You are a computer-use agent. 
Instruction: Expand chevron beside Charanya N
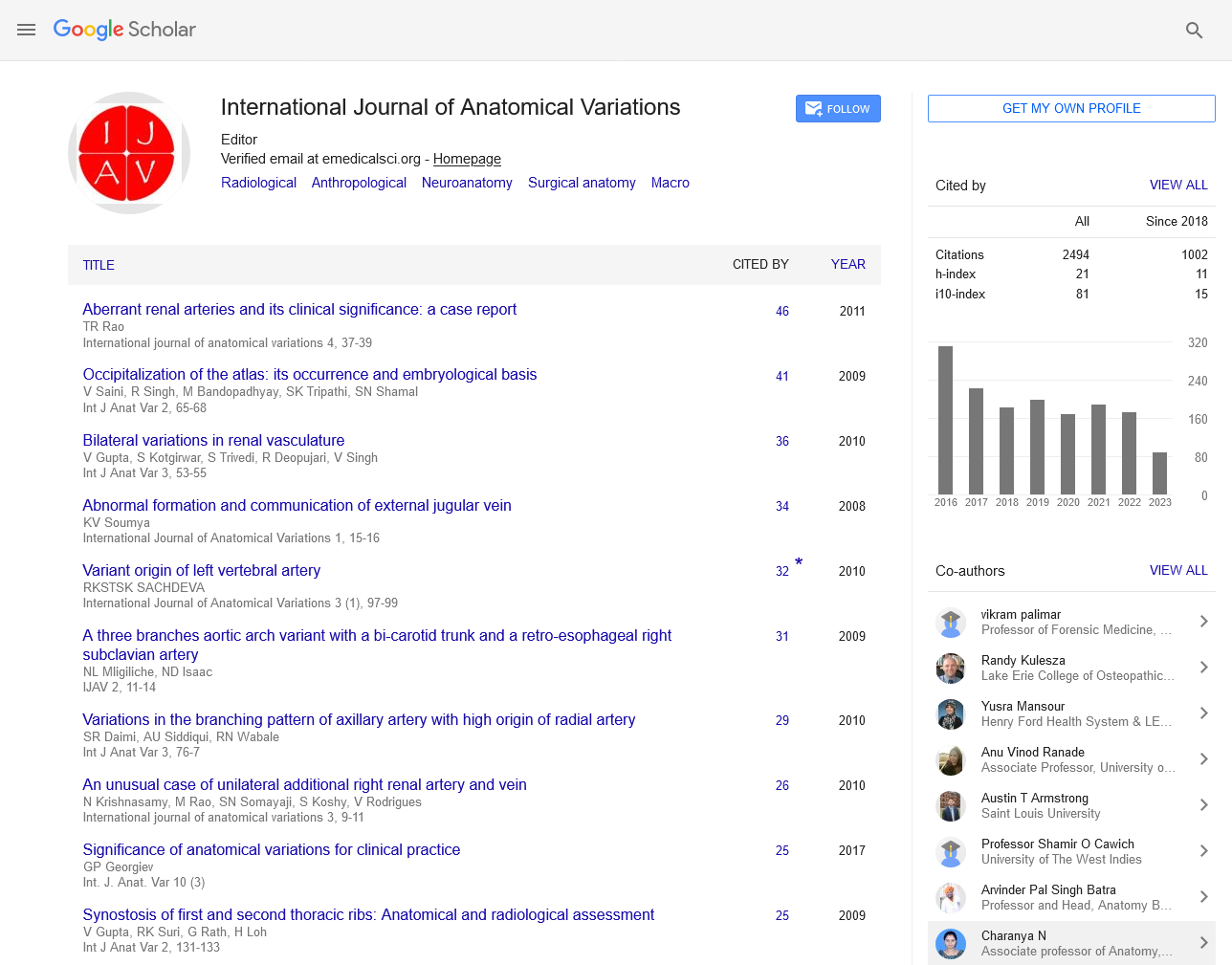[1204, 943]
